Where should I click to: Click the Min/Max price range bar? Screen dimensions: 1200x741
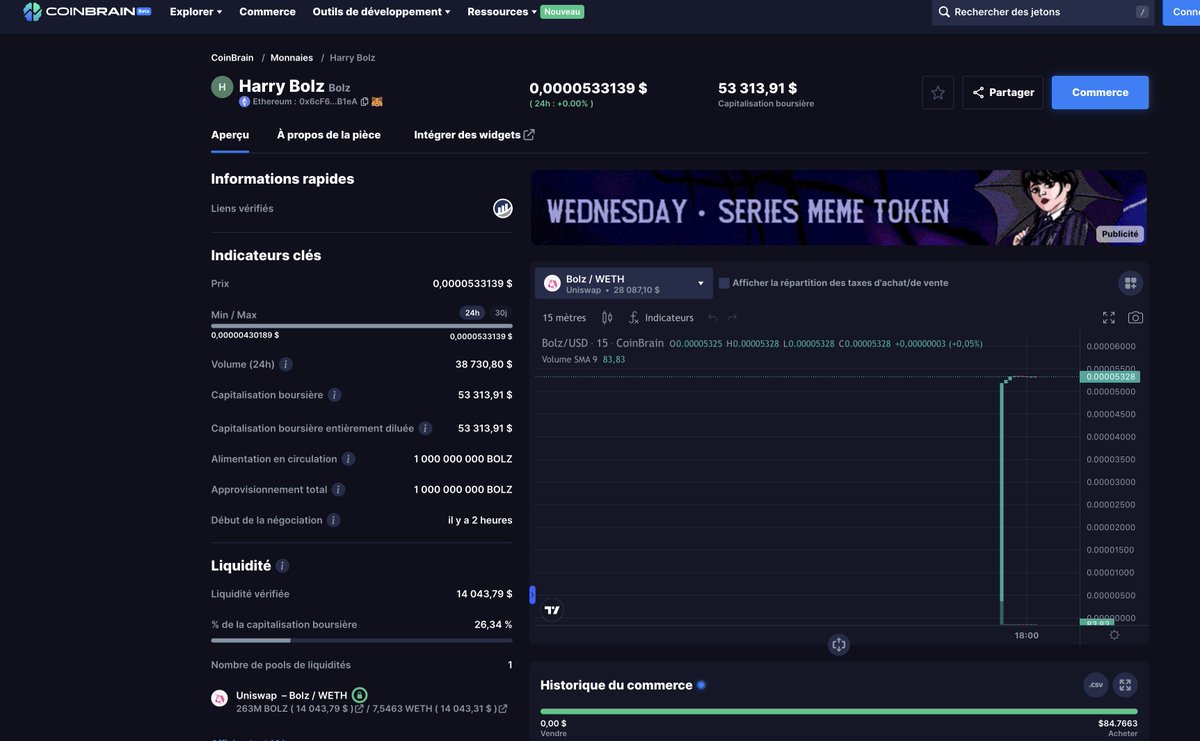pos(362,326)
